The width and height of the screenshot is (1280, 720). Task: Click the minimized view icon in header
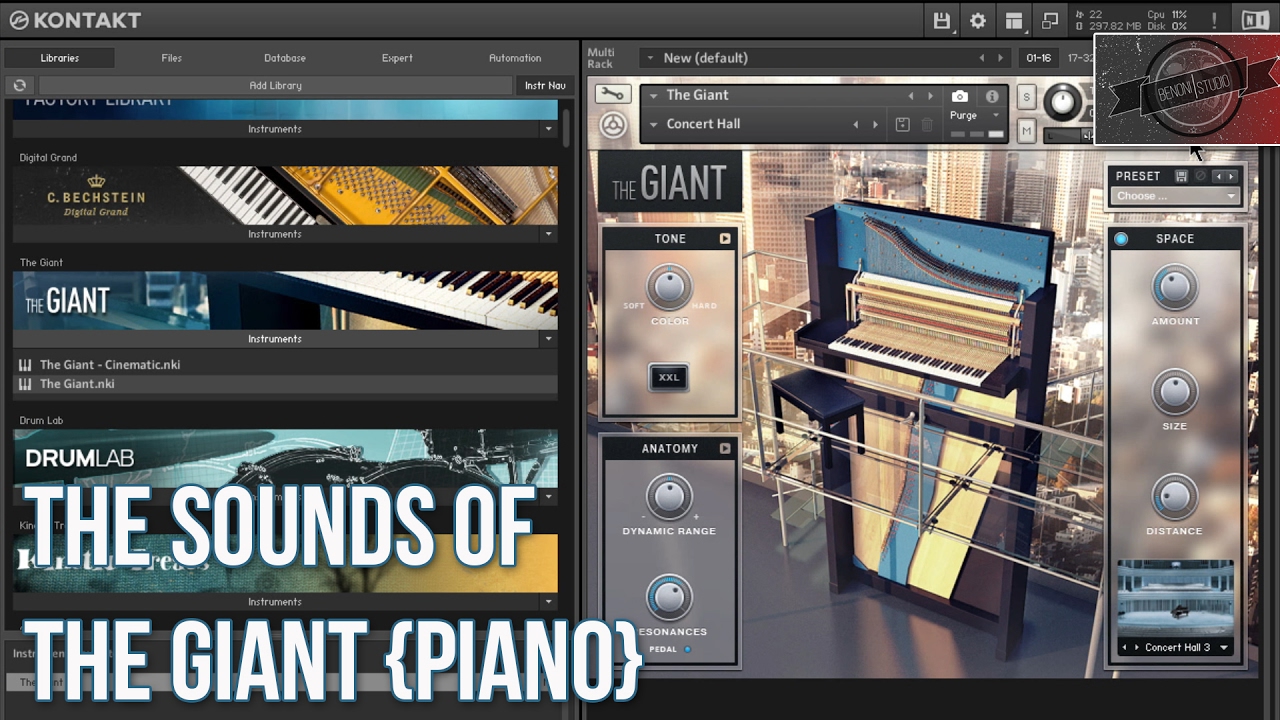[x=1049, y=20]
